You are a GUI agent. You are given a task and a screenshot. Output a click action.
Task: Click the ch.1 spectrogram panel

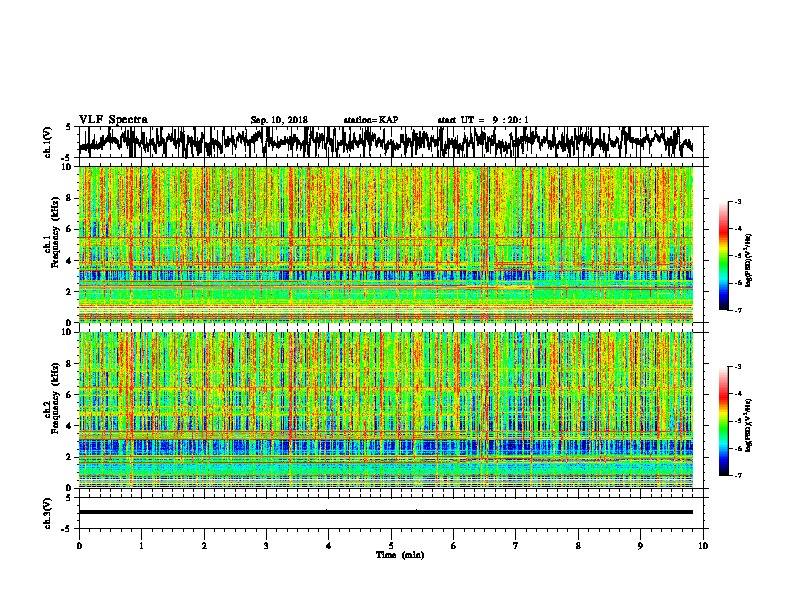click(385, 244)
